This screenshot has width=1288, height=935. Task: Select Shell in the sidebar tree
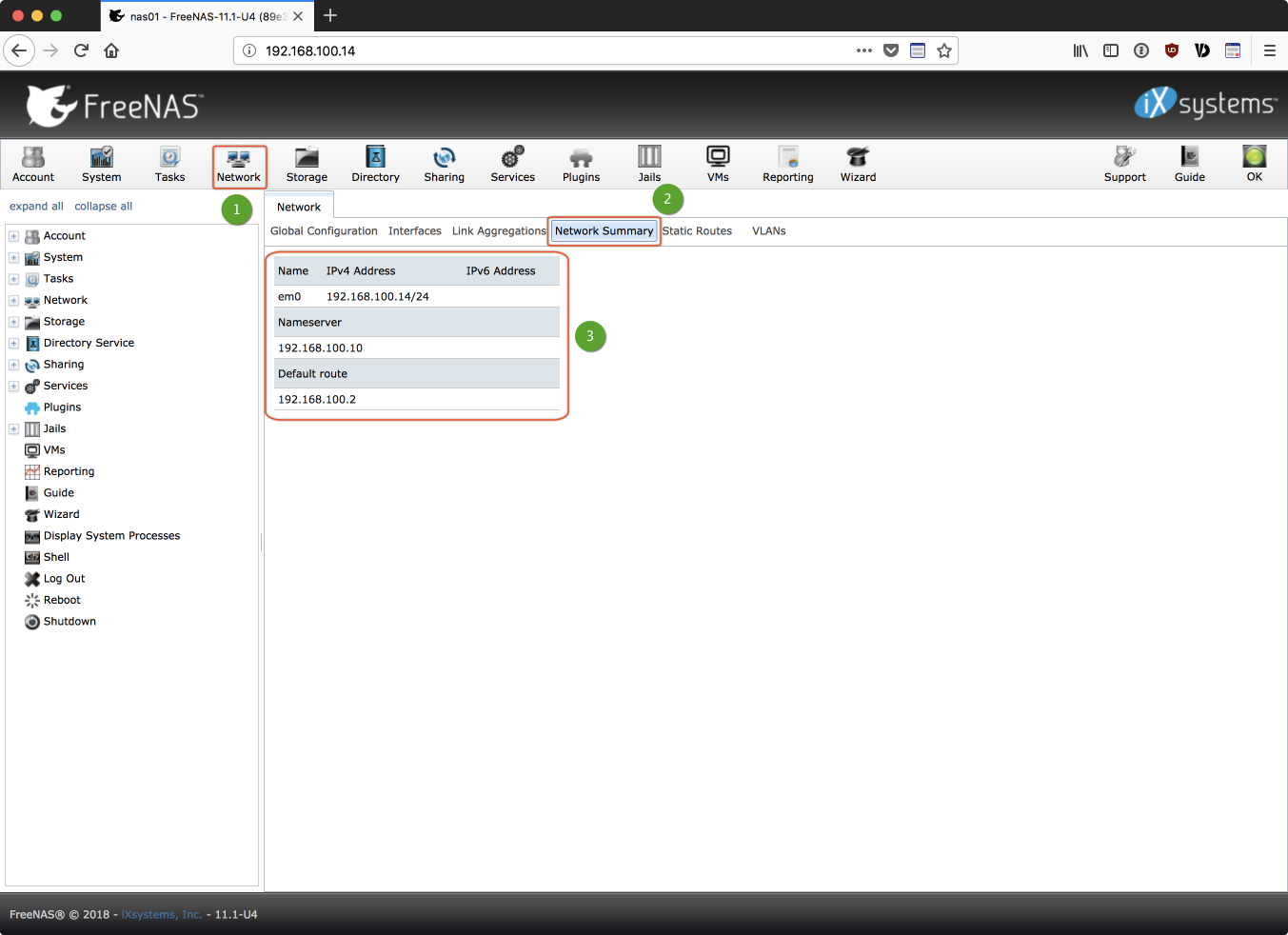point(56,557)
